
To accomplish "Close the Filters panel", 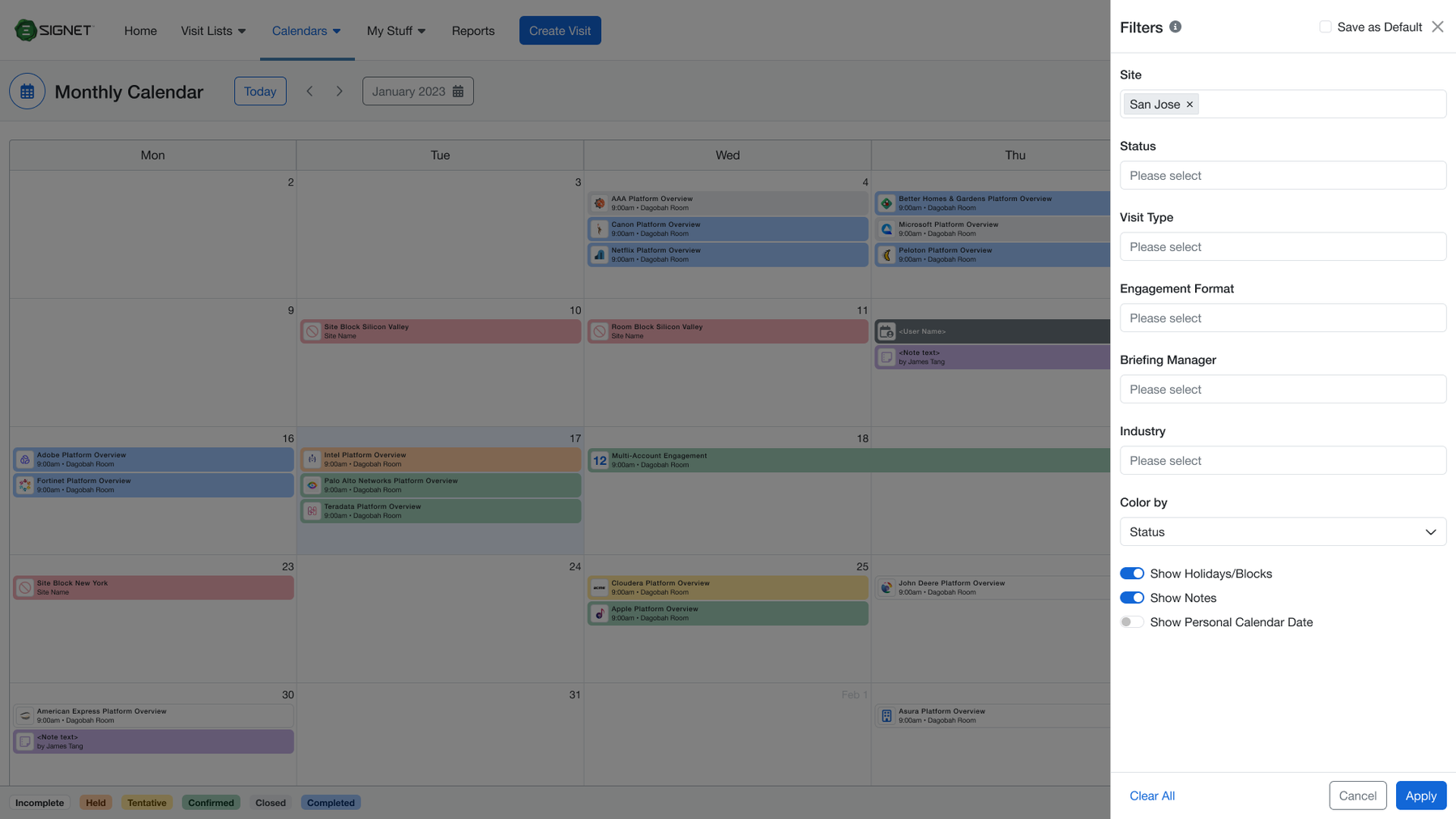I will point(1437,27).
